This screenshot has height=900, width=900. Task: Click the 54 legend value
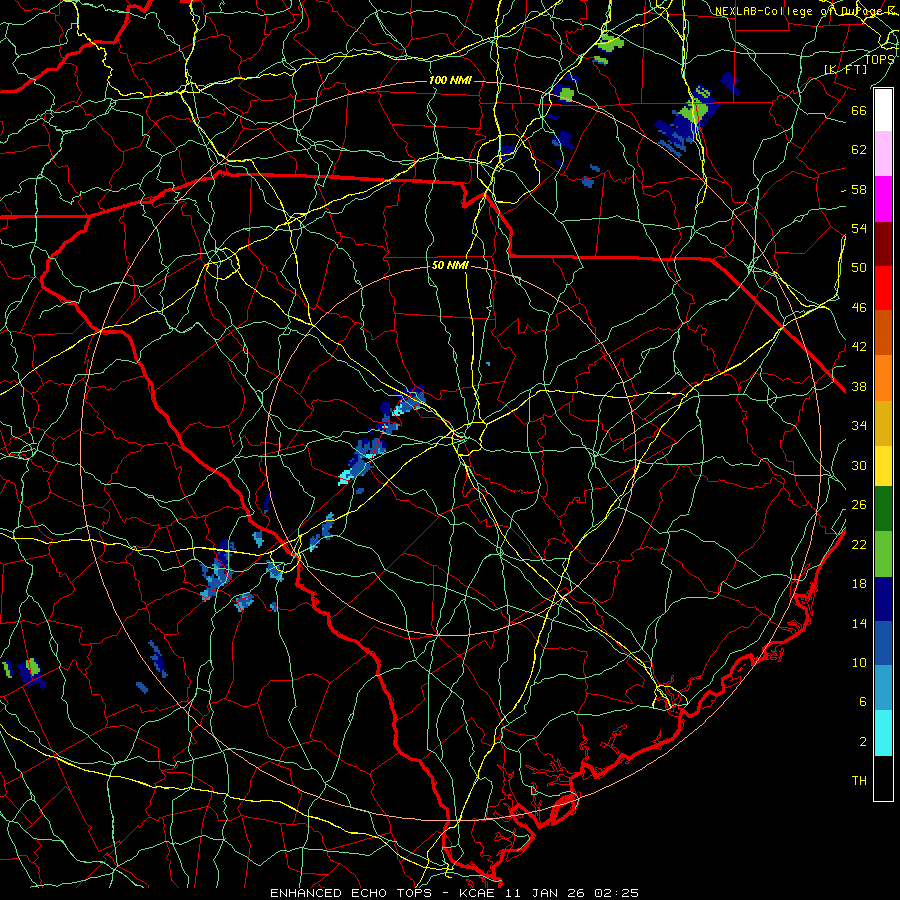pos(859,228)
